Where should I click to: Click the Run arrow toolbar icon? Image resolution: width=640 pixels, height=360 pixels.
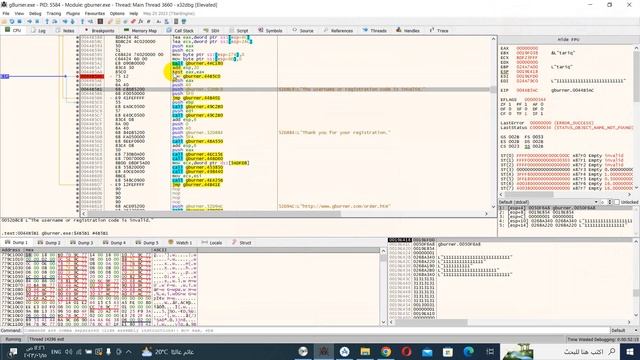tap(29, 21)
